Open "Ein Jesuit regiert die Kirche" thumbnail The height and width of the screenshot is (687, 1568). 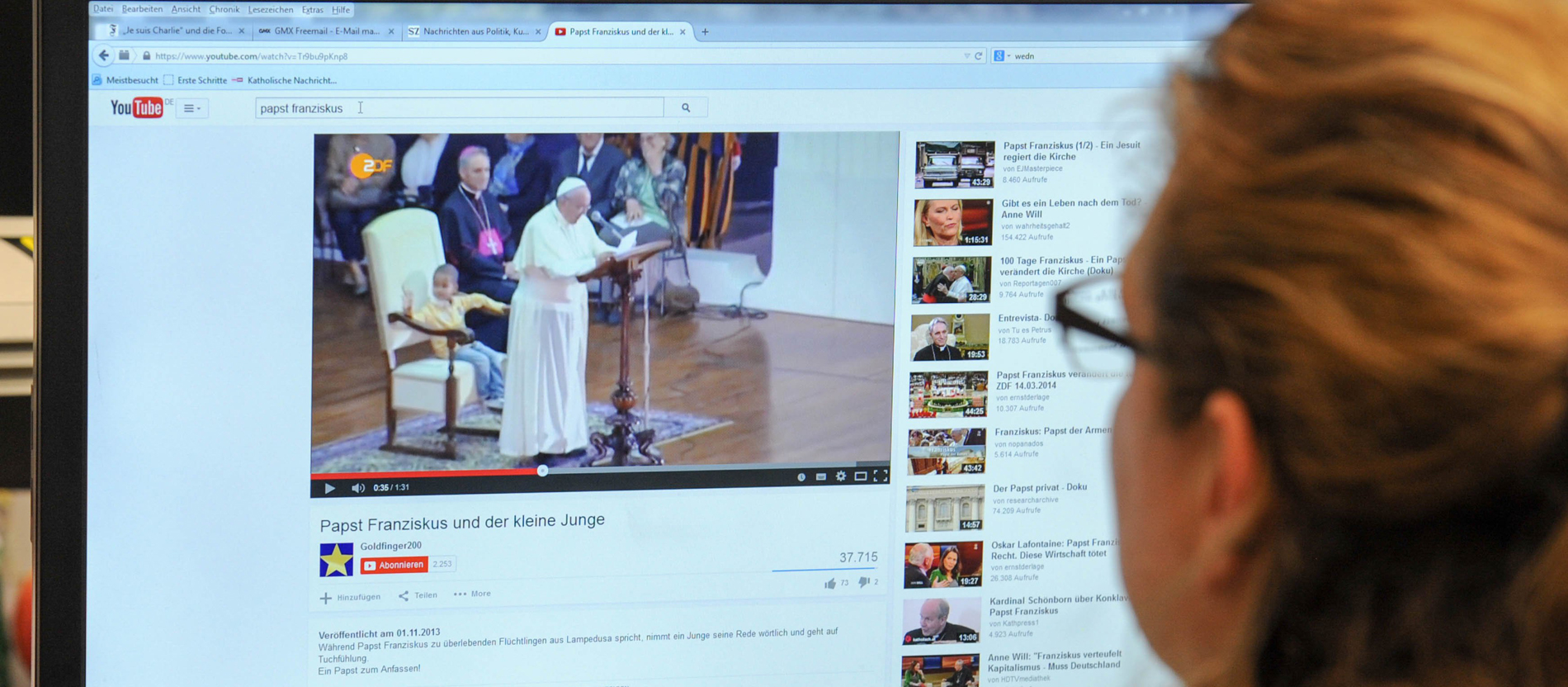point(955,164)
